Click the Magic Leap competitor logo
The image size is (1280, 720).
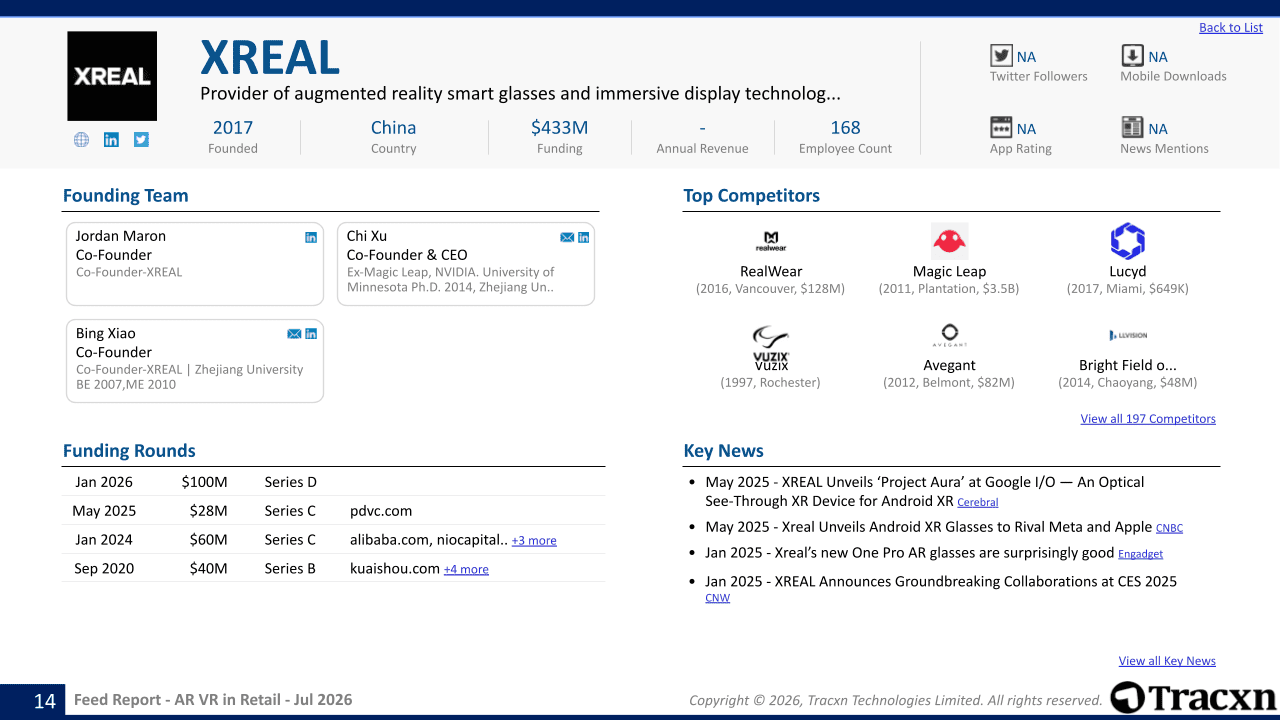tap(949, 242)
